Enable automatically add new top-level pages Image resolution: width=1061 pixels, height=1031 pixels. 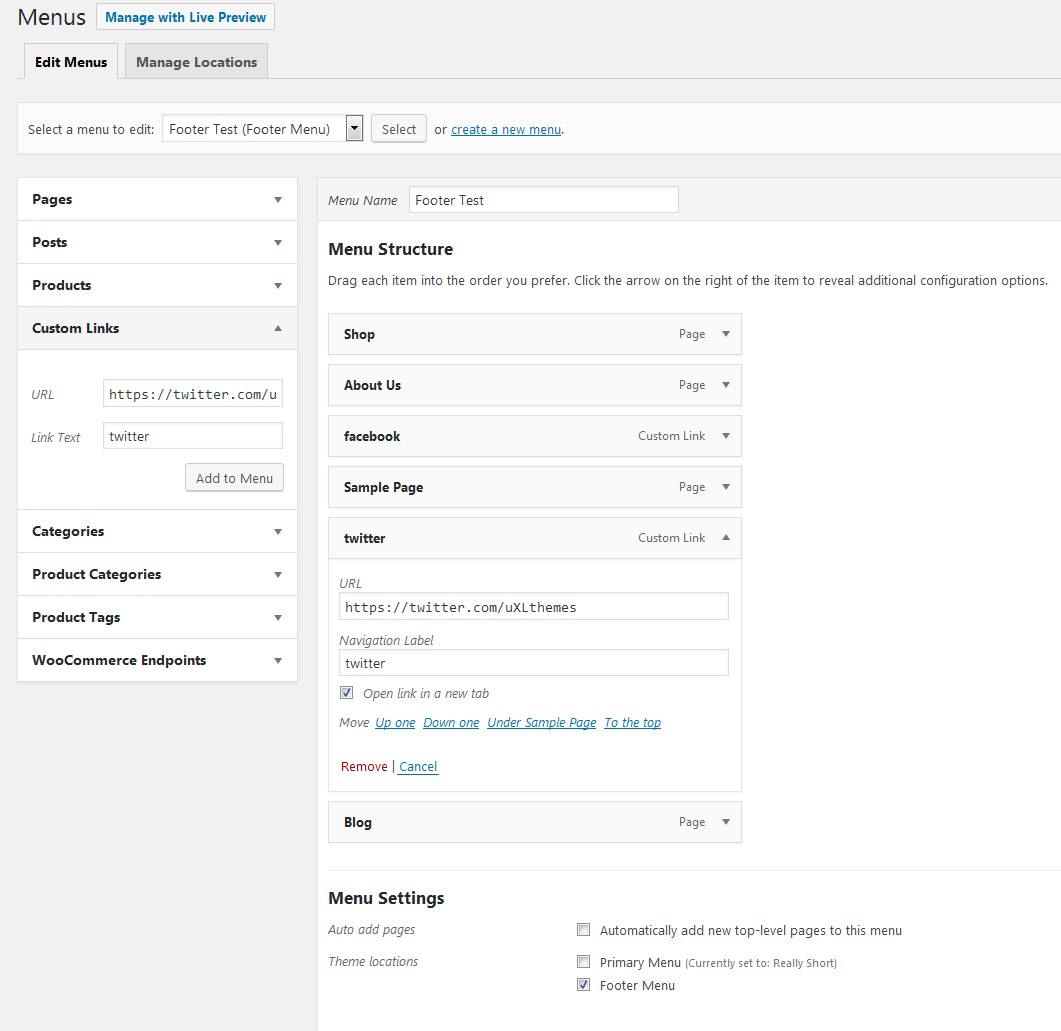tap(583, 930)
